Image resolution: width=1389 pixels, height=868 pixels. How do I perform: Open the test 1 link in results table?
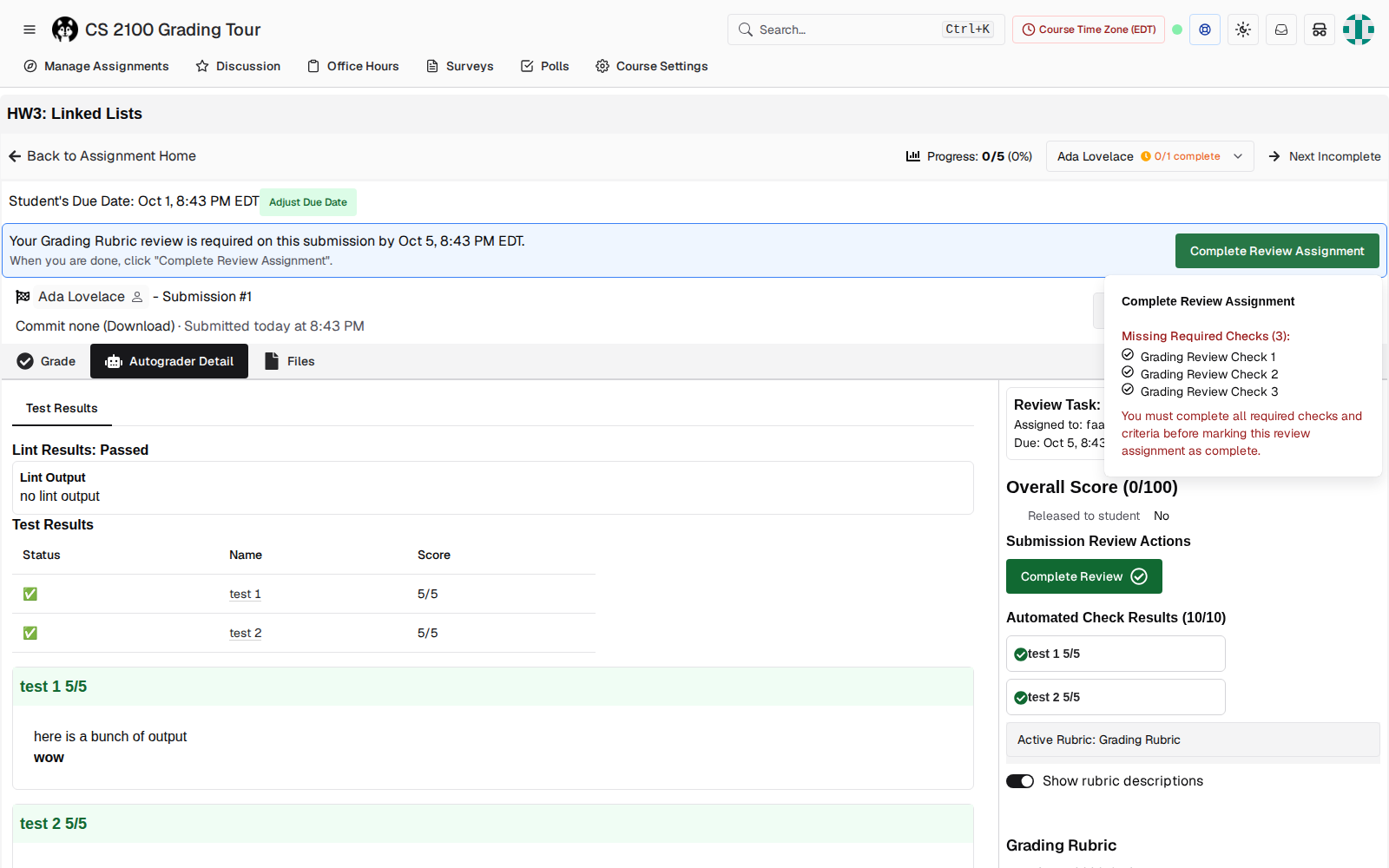pos(245,594)
